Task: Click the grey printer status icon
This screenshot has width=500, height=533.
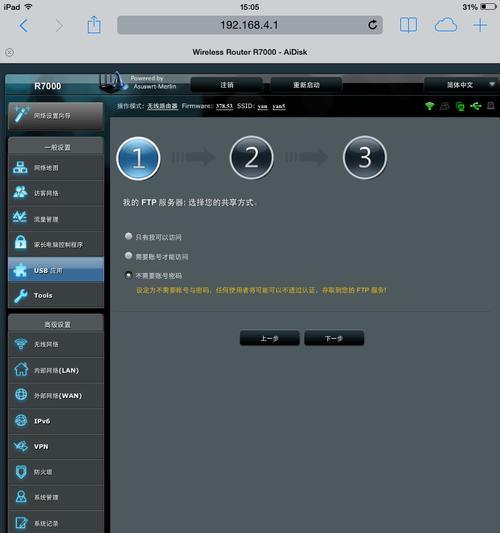Action: click(490, 106)
